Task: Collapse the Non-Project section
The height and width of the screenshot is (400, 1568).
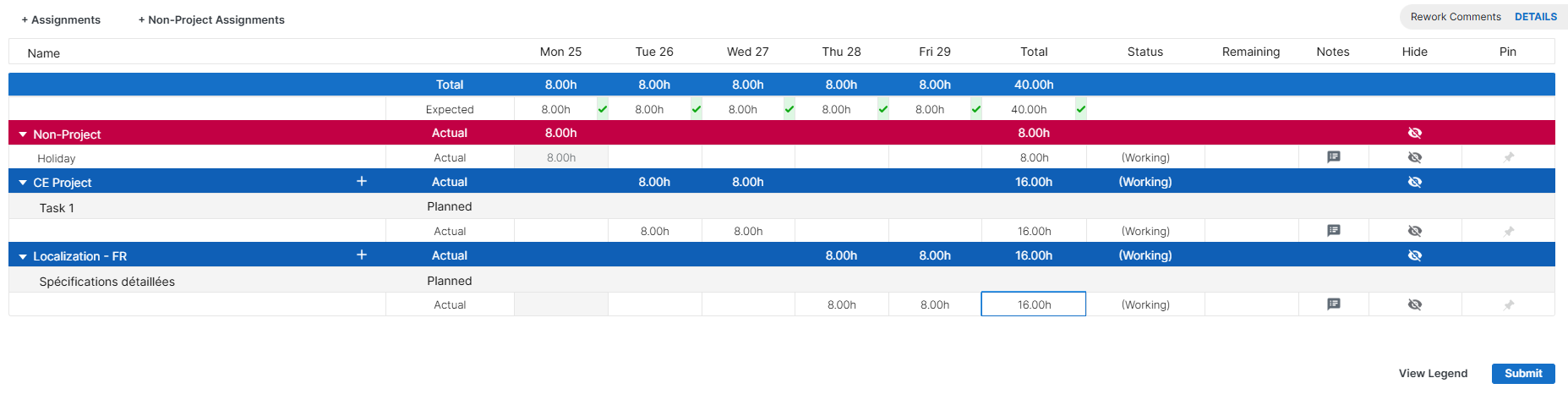Action: point(23,134)
